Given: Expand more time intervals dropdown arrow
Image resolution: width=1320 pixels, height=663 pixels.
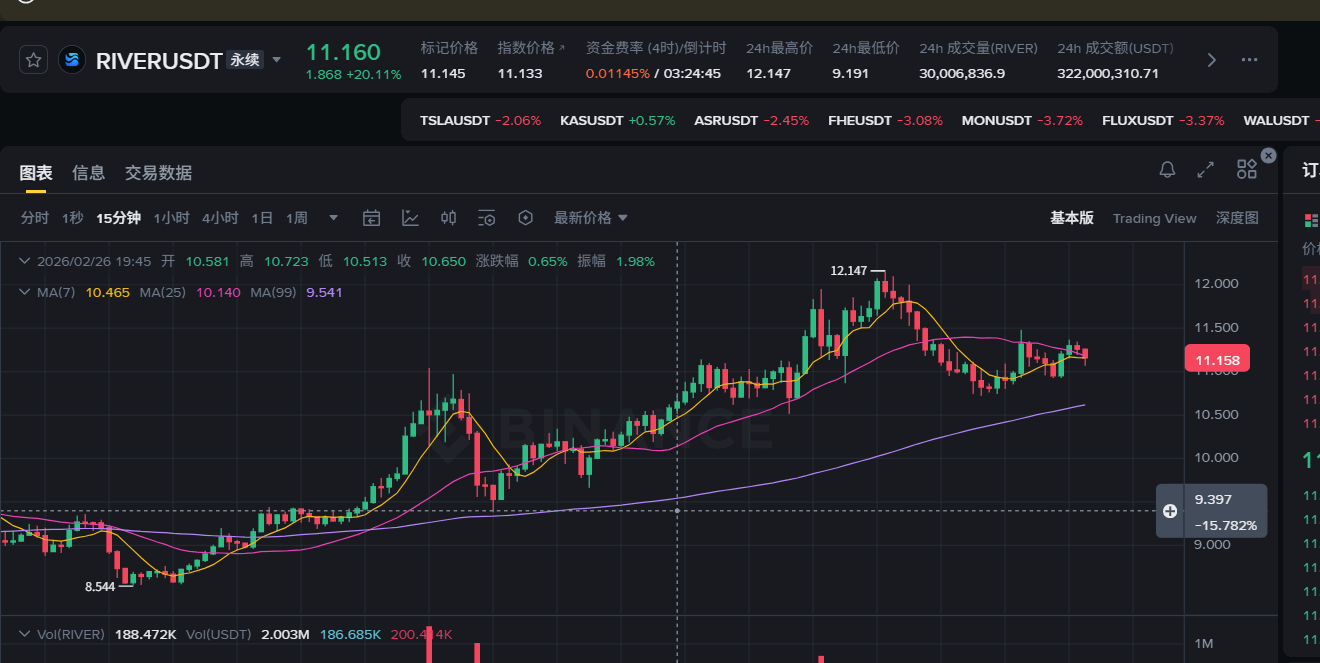Looking at the screenshot, I should (334, 218).
